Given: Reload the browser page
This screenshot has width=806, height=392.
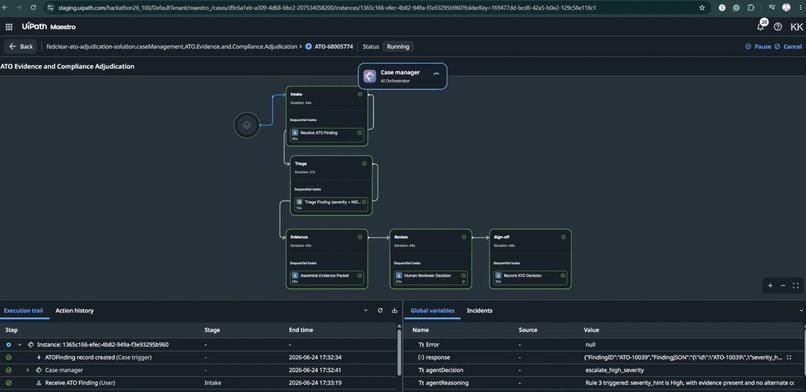Looking at the screenshot, I should [33, 8].
